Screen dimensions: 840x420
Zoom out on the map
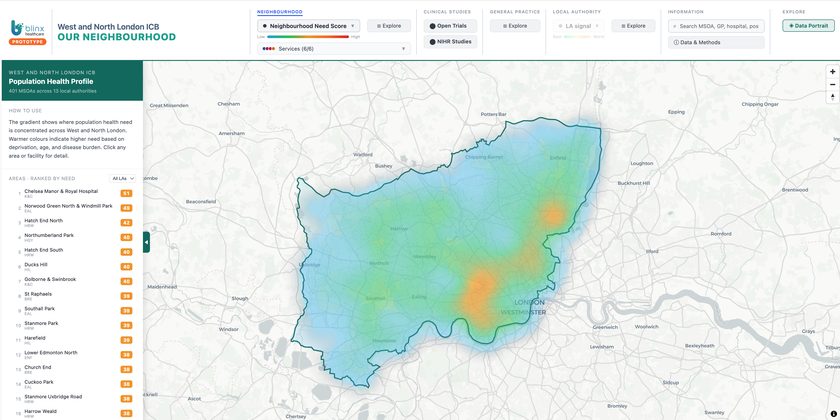(832, 85)
